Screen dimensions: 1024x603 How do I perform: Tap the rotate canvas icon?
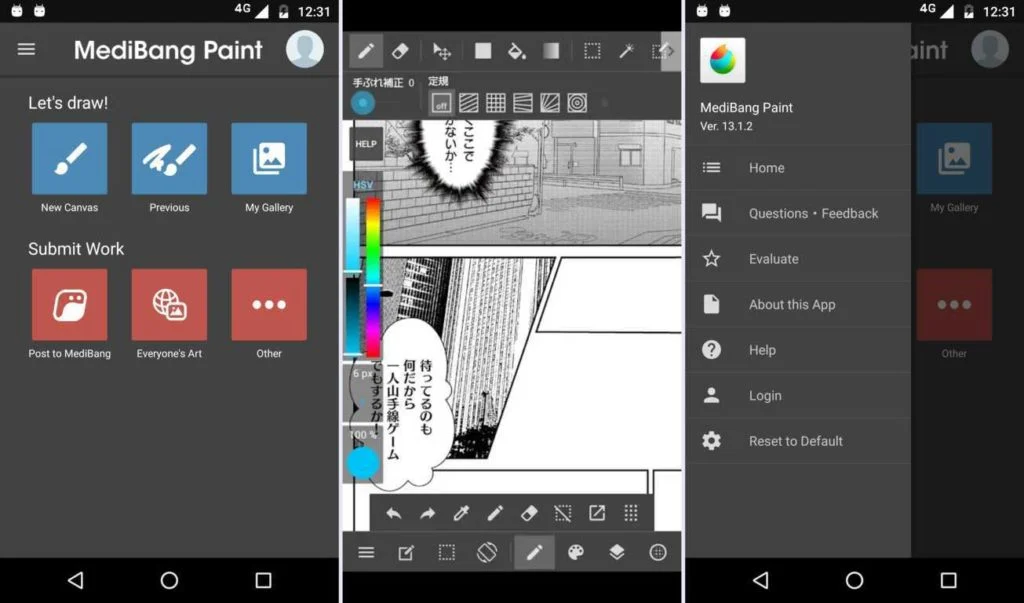(x=487, y=552)
